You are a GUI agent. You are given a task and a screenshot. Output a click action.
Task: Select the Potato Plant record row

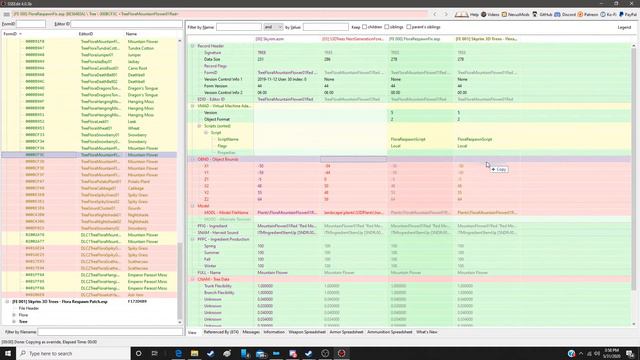coord(89,181)
